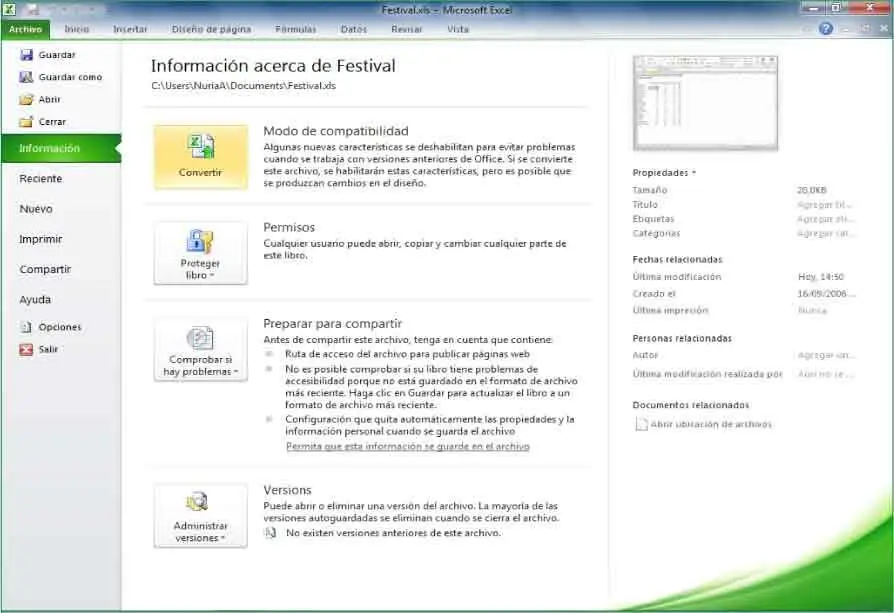The width and height of the screenshot is (894, 613).
Task: Switch to the Insertar ribbon tab
Action: click(130, 29)
